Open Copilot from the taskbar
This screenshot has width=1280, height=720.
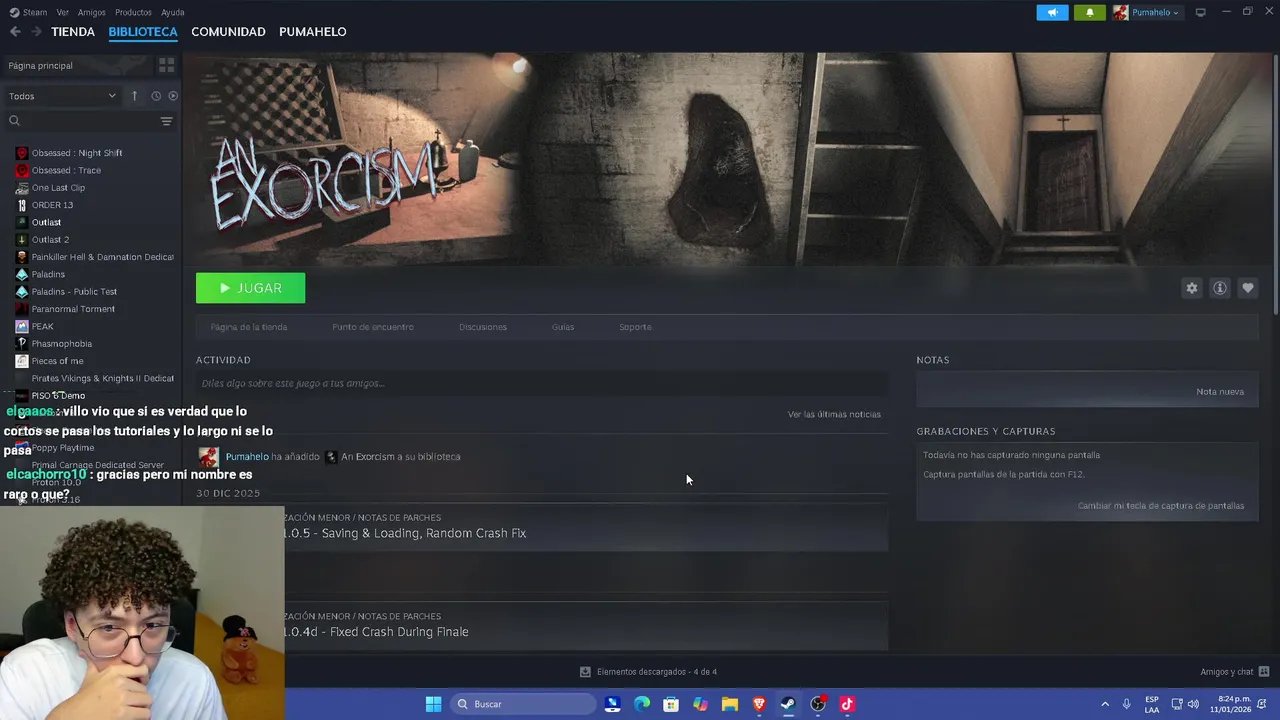(x=700, y=704)
